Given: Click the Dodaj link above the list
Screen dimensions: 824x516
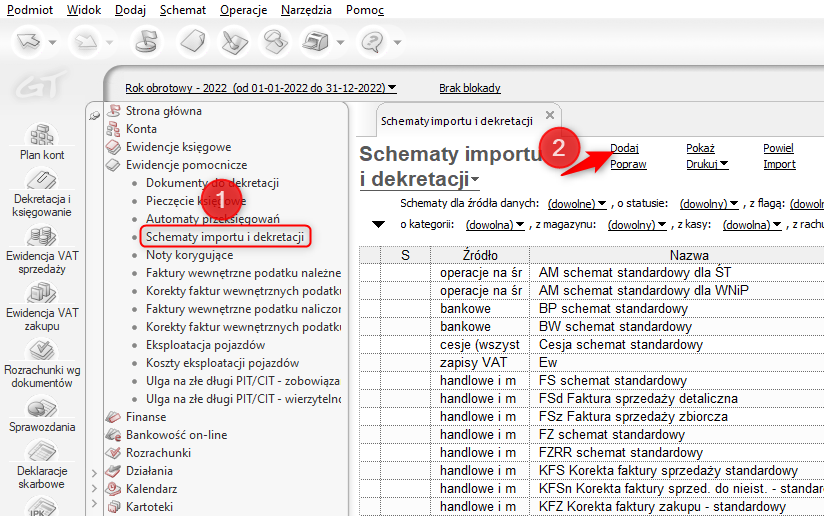Looking at the screenshot, I should (624, 149).
